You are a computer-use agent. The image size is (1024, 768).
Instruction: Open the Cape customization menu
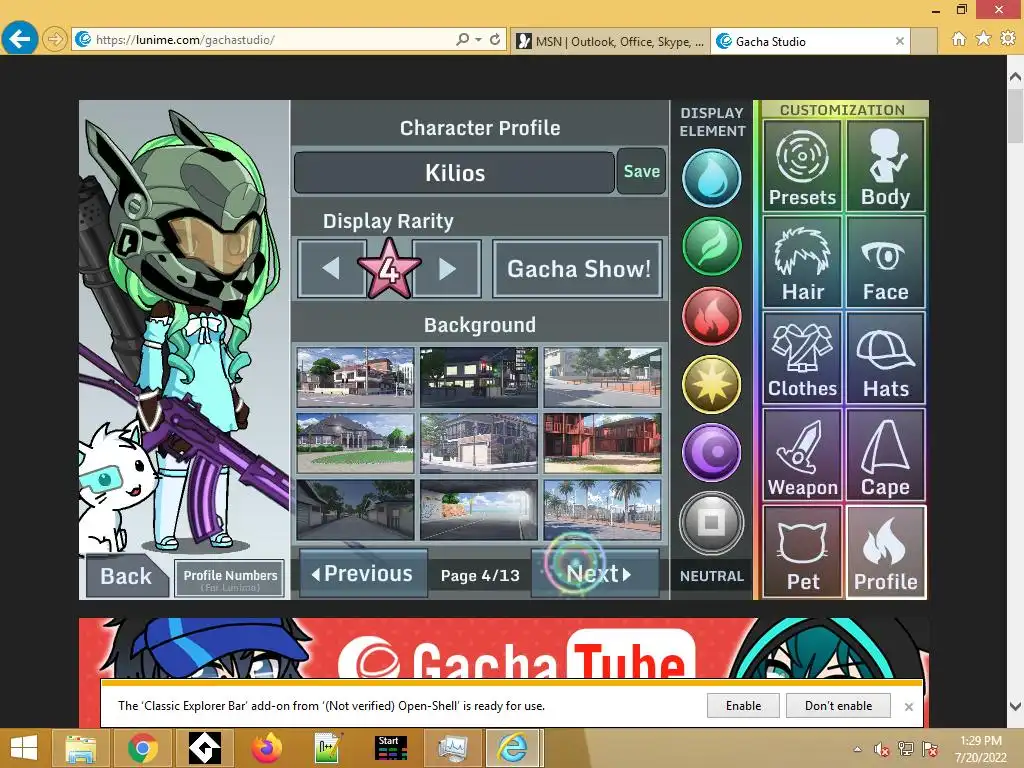[x=886, y=455]
